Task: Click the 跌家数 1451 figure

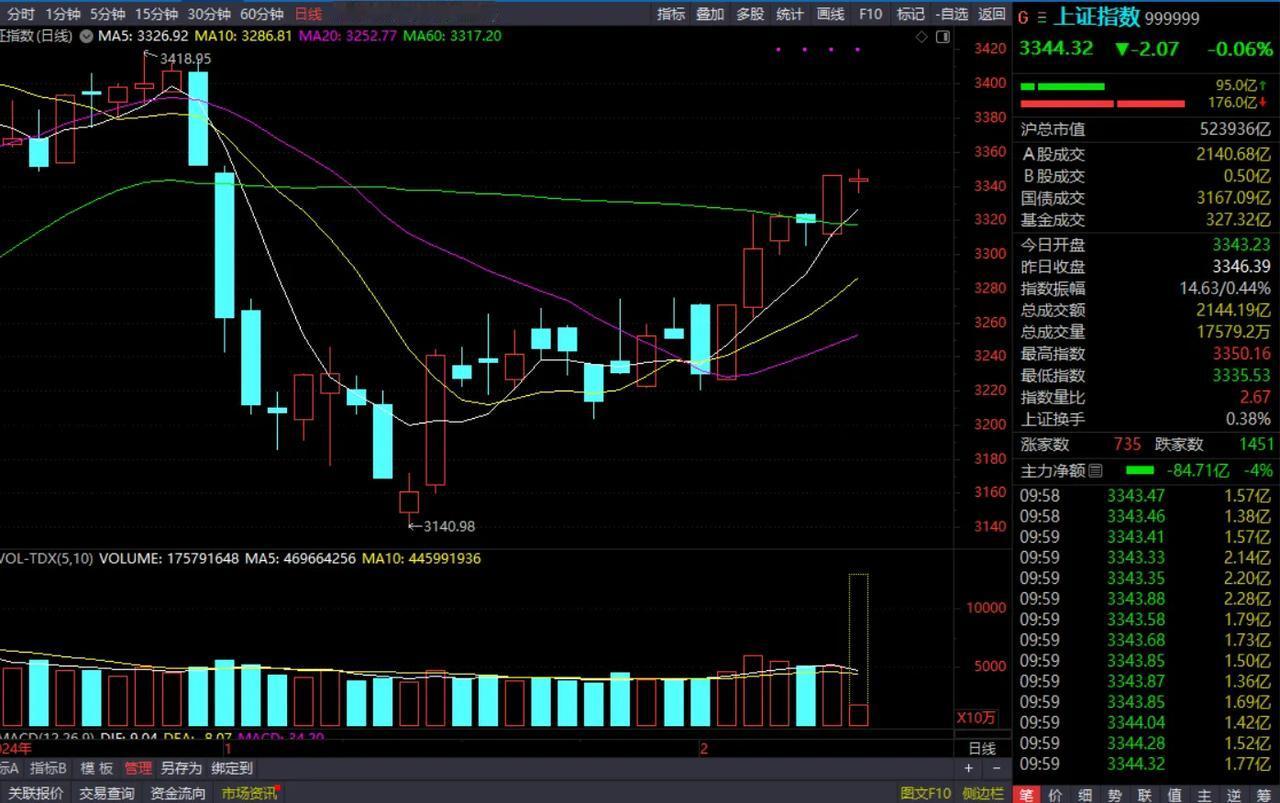Action: point(1255,444)
